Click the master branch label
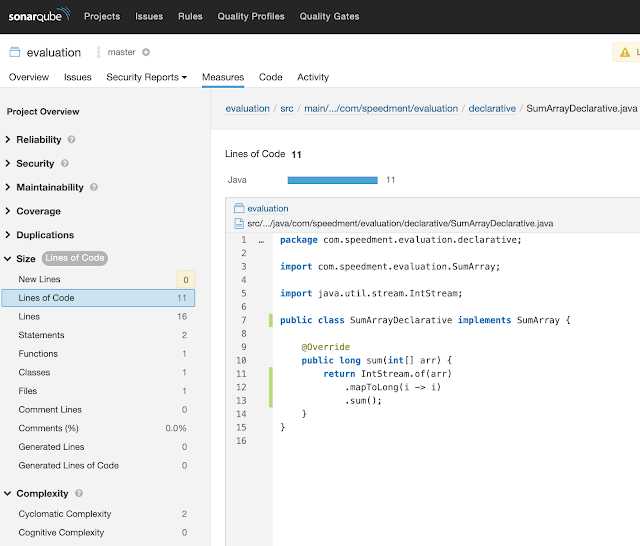Viewport: 640px width, 546px height. point(121,52)
